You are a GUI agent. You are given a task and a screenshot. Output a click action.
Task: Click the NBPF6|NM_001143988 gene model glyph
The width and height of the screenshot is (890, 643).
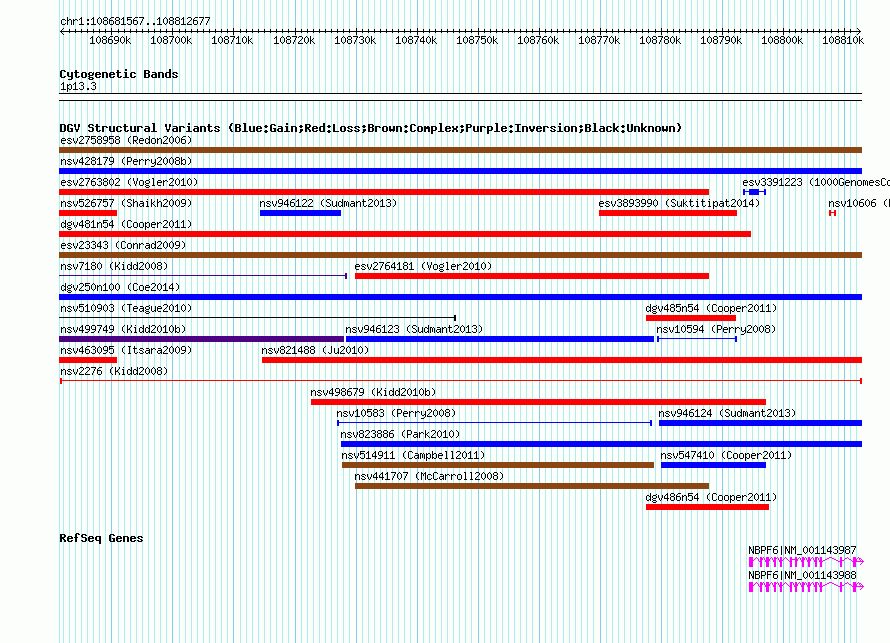pyautogui.click(x=806, y=587)
